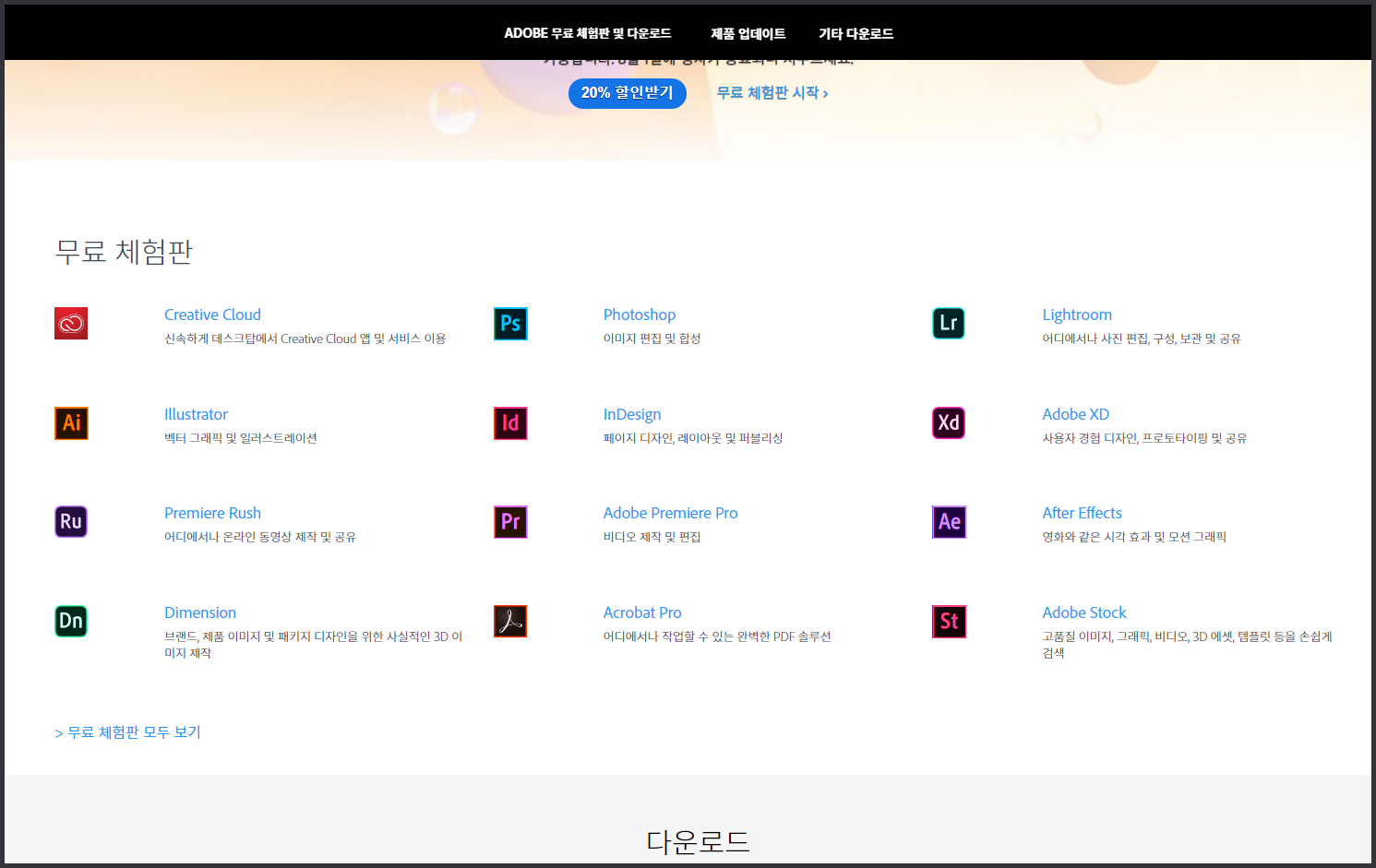Open the Adobe Stock link
1376x868 pixels.
pos(1084,612)
